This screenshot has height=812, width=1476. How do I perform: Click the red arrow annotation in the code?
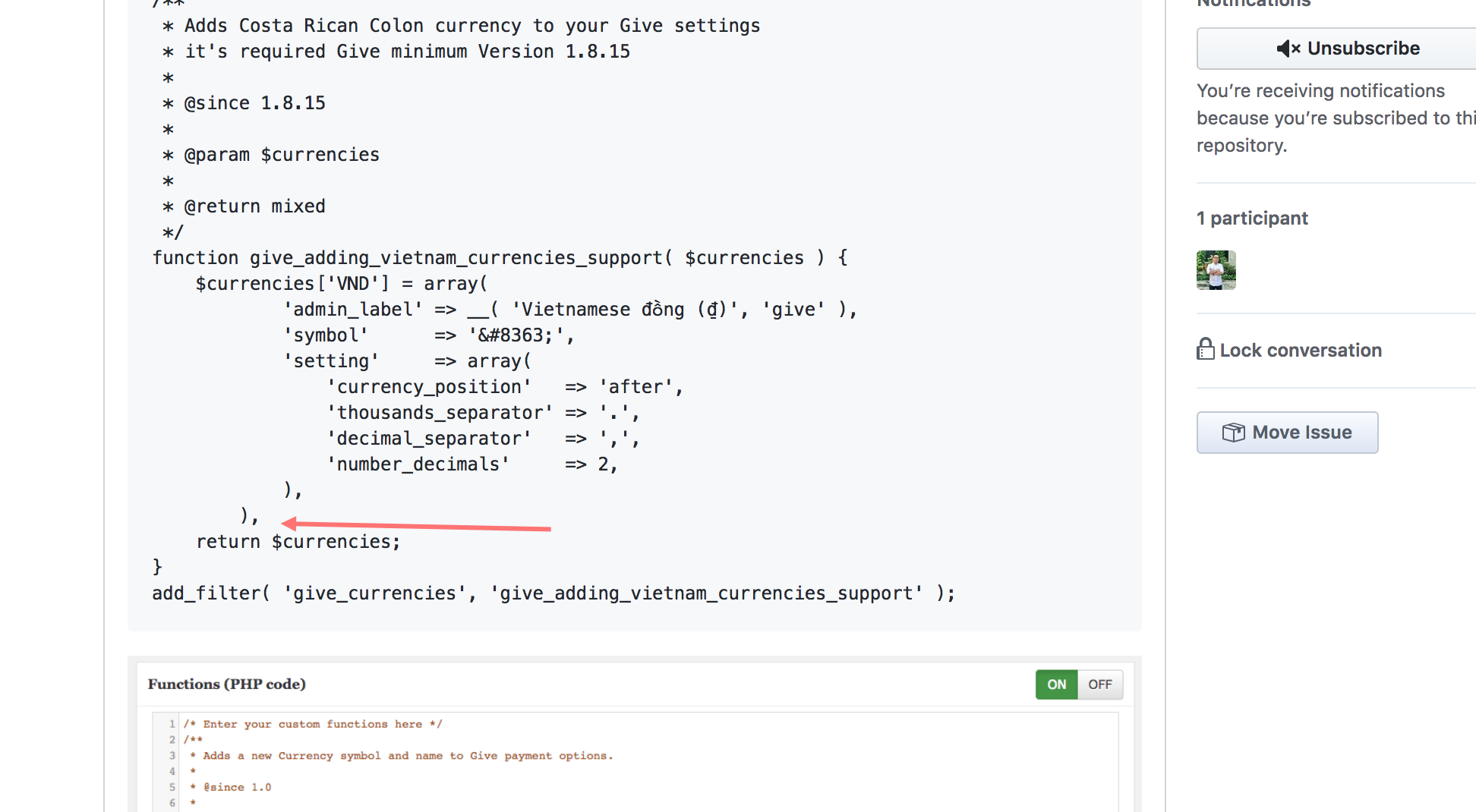click(x=416, y=525)
